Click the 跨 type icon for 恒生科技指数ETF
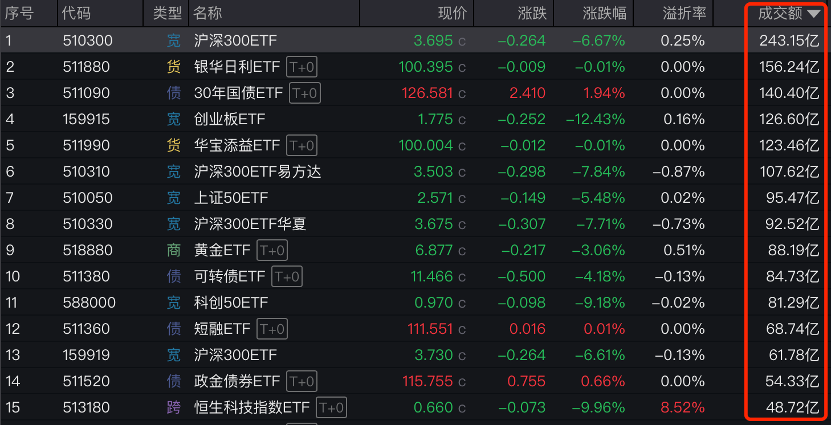 point(174,407)
